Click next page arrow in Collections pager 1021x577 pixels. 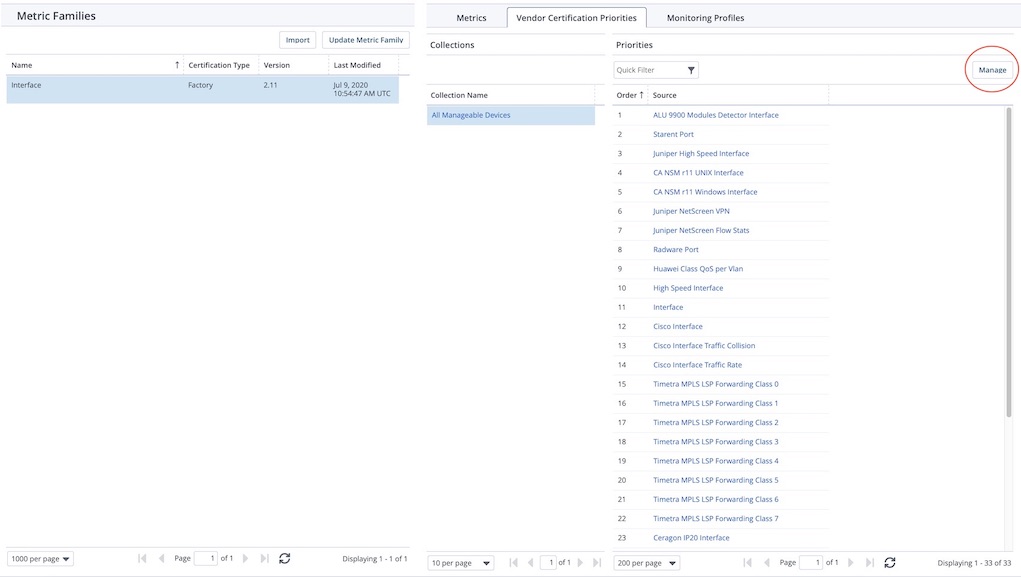(581, 563)
